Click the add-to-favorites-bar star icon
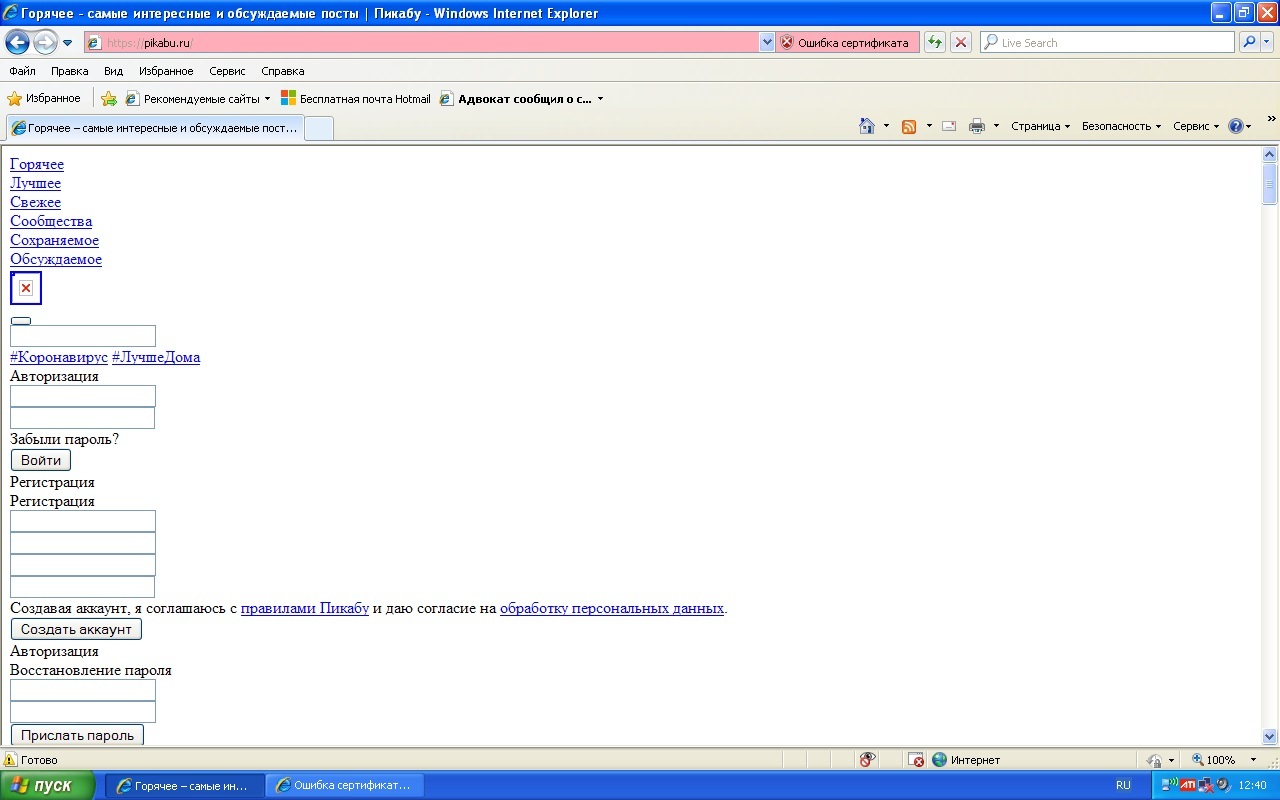 click(109, 99)
